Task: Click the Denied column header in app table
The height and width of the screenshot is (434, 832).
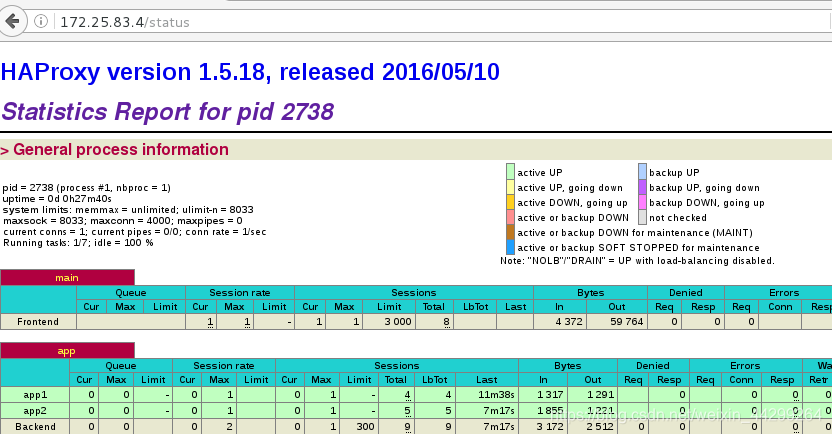Action: (x=653, y=366)
